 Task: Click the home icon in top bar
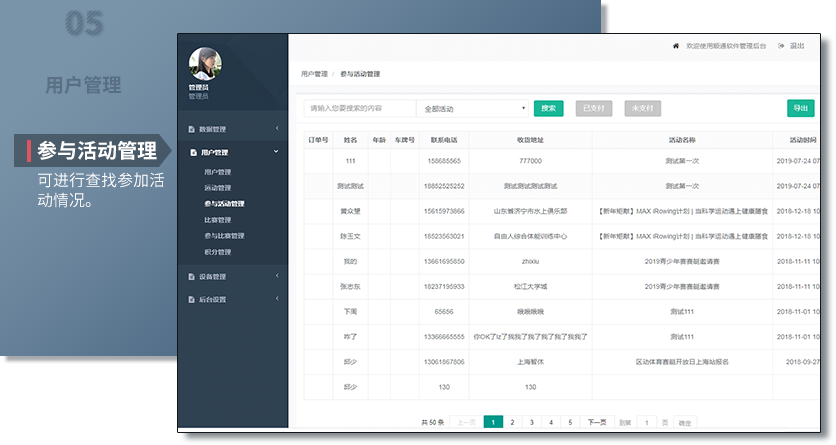(676, 46)
